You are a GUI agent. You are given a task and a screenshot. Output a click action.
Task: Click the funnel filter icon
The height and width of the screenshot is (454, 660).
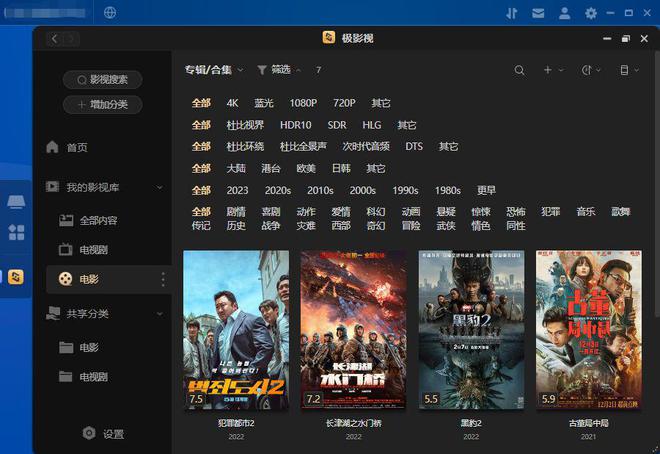pos(262,70)
